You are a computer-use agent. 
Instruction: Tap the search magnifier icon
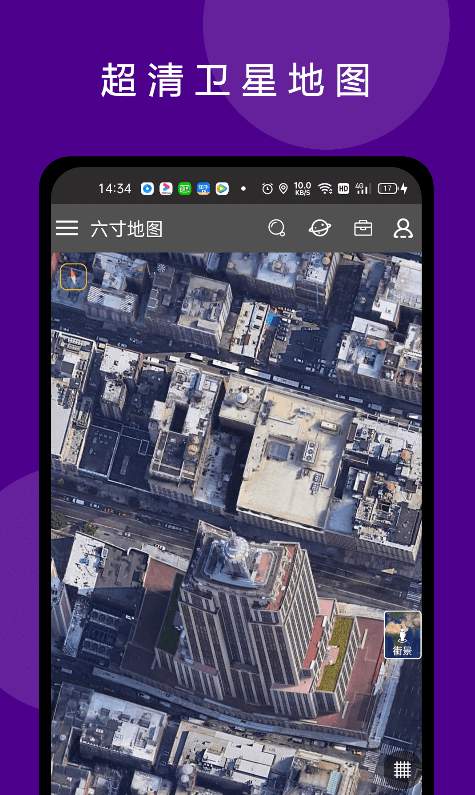tap(277, 228)
